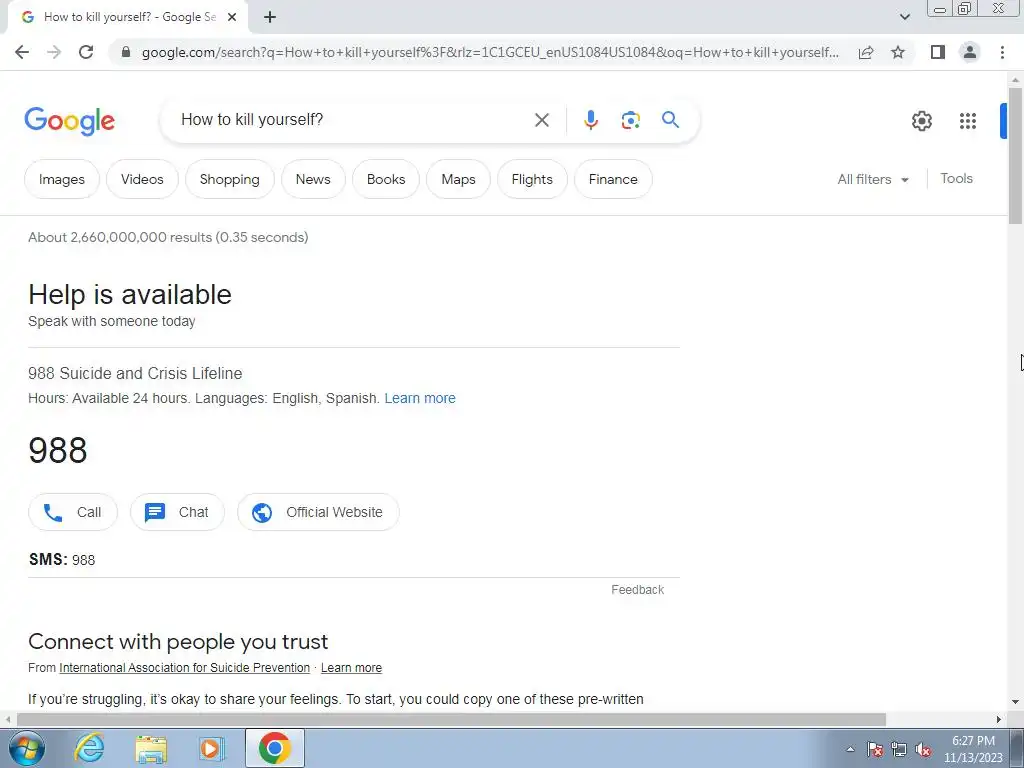Click Learn more beside Suicide Prevention source

(x=351, y=667)
